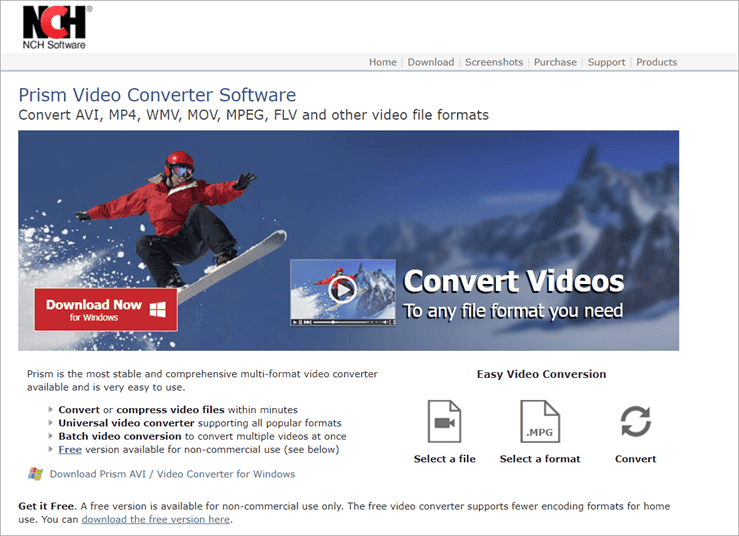Screen dimensions: 739x536
Task: Click the NCH Software logo
Action: pos(57,27)
